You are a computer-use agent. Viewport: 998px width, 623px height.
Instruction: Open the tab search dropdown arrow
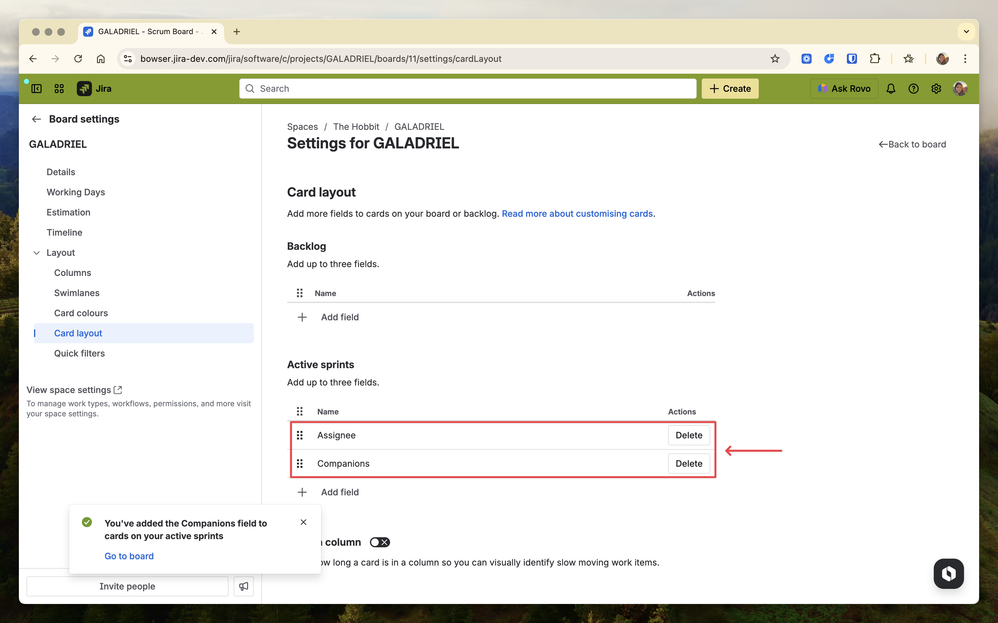966,31
